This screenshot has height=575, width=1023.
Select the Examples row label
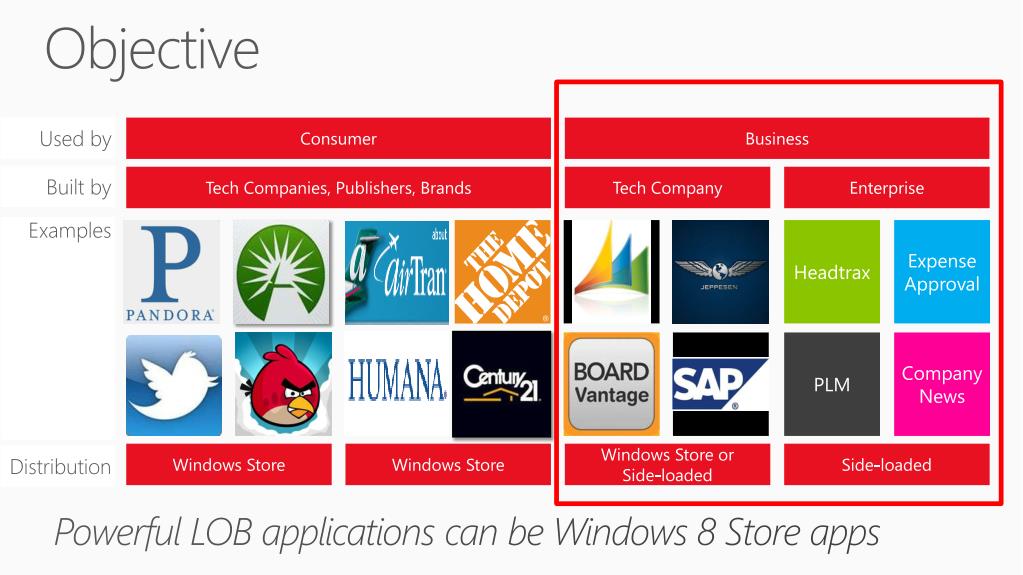[70, 231]
